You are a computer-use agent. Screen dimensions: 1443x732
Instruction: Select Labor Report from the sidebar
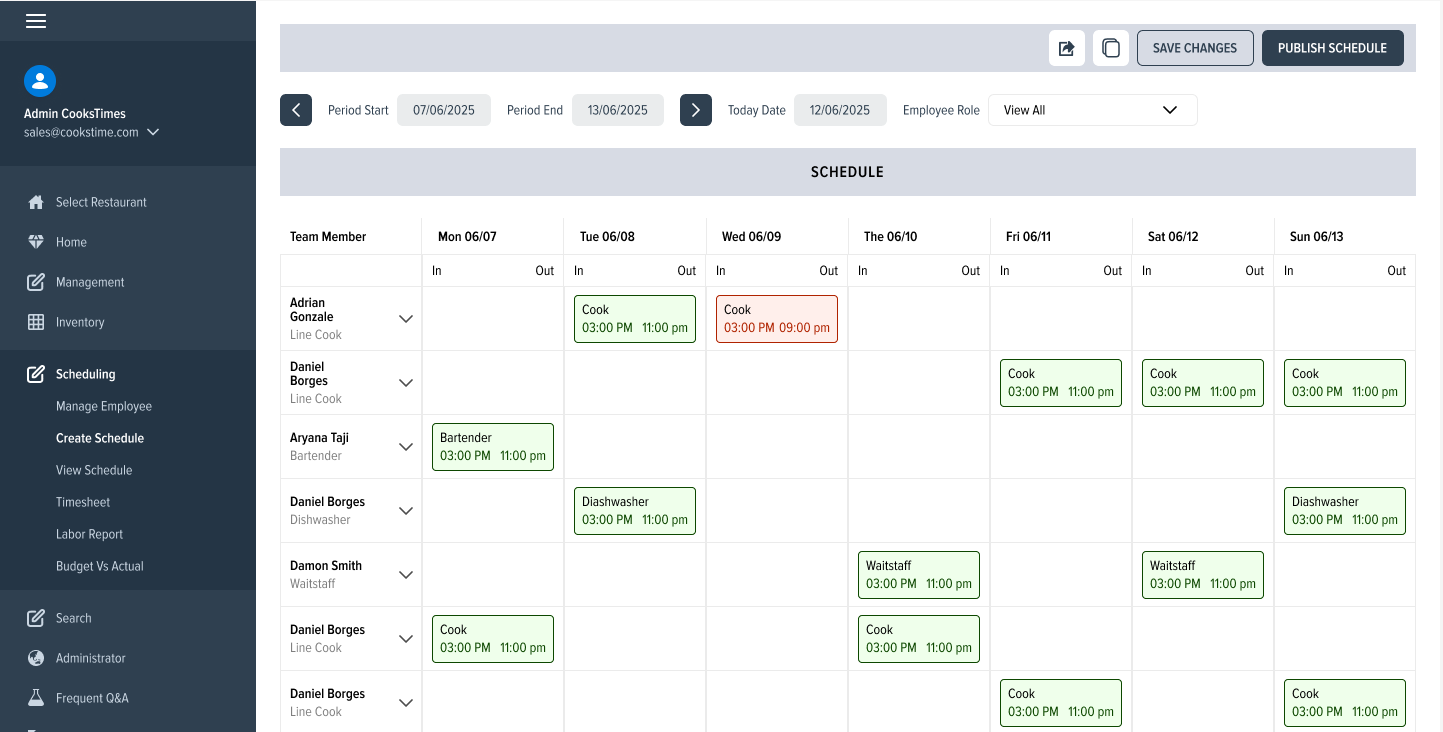click(90, 534)
